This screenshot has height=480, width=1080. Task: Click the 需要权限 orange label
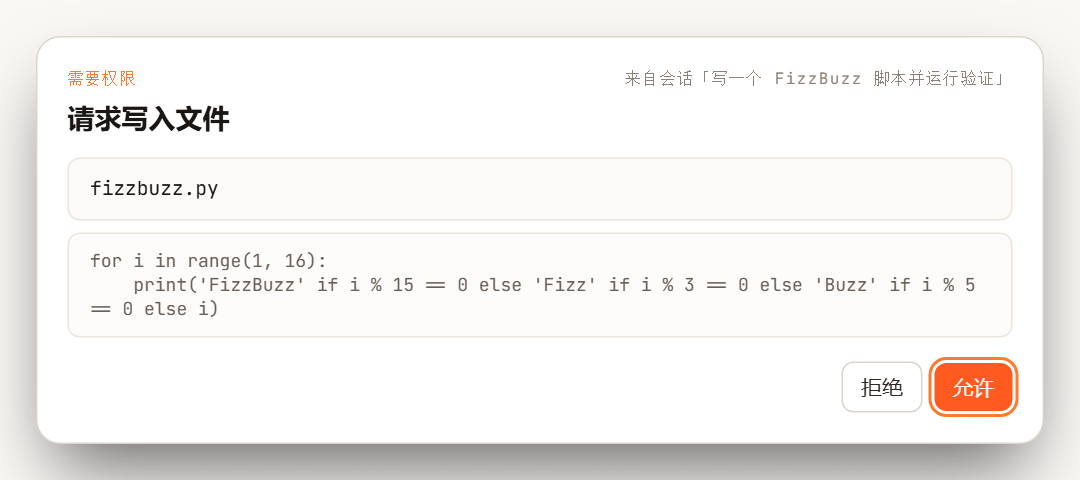tap(102, 79)
